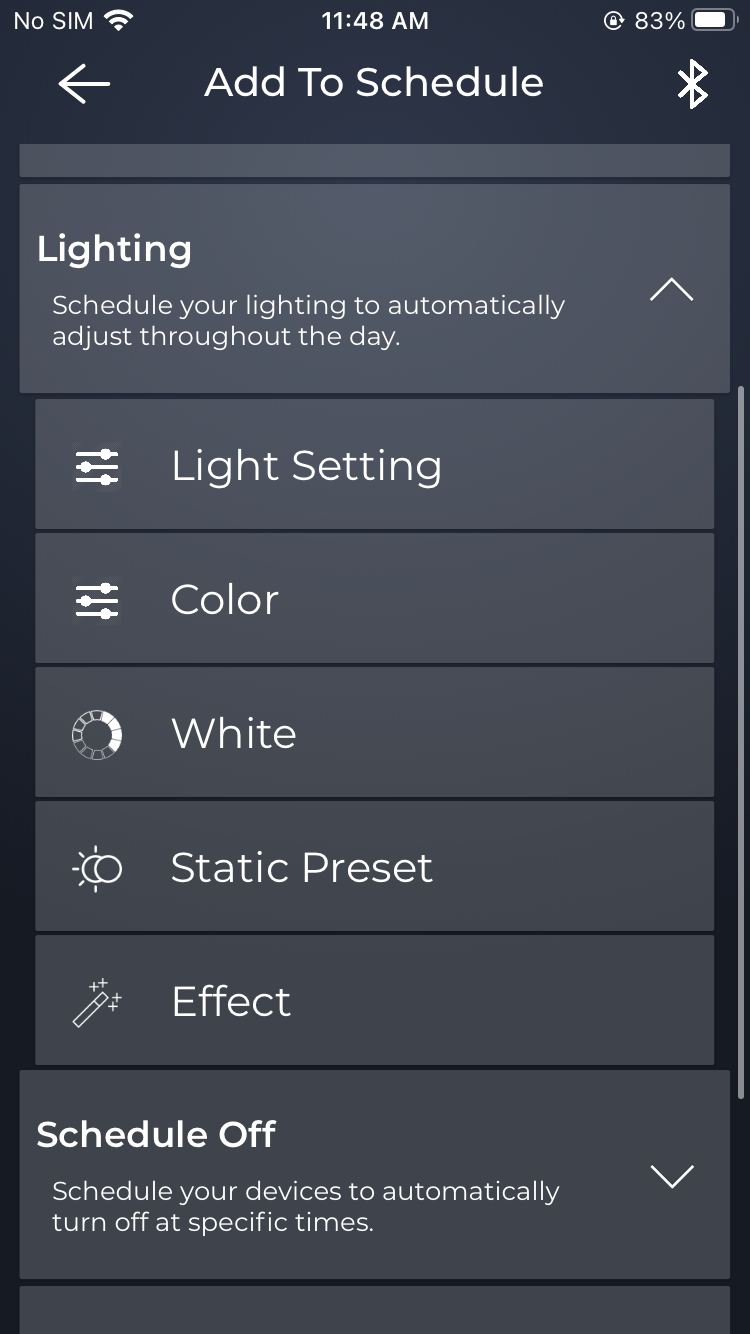Tap the sliders icon beside Color
750x1334 pixels.
pyautogui.click(x=97, y=601)
